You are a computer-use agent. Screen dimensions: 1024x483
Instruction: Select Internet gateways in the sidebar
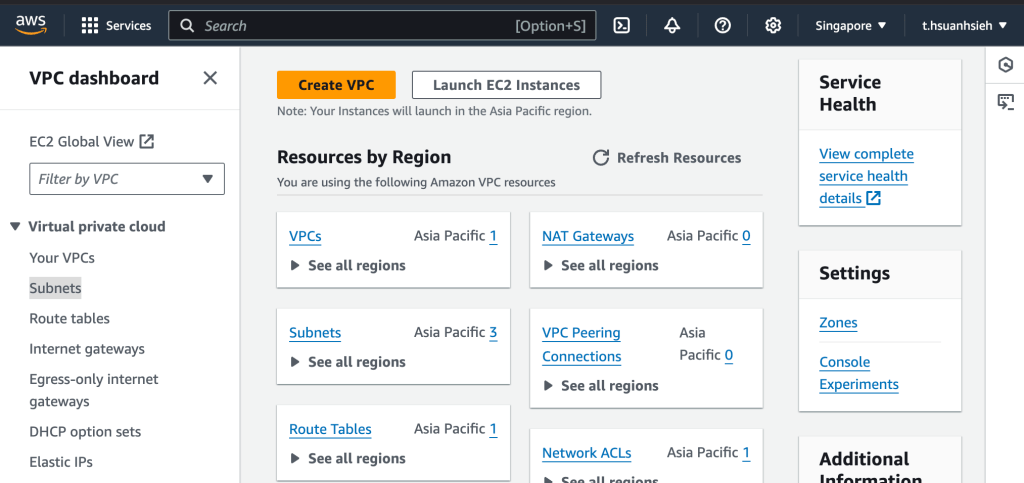tap(87, 349)
